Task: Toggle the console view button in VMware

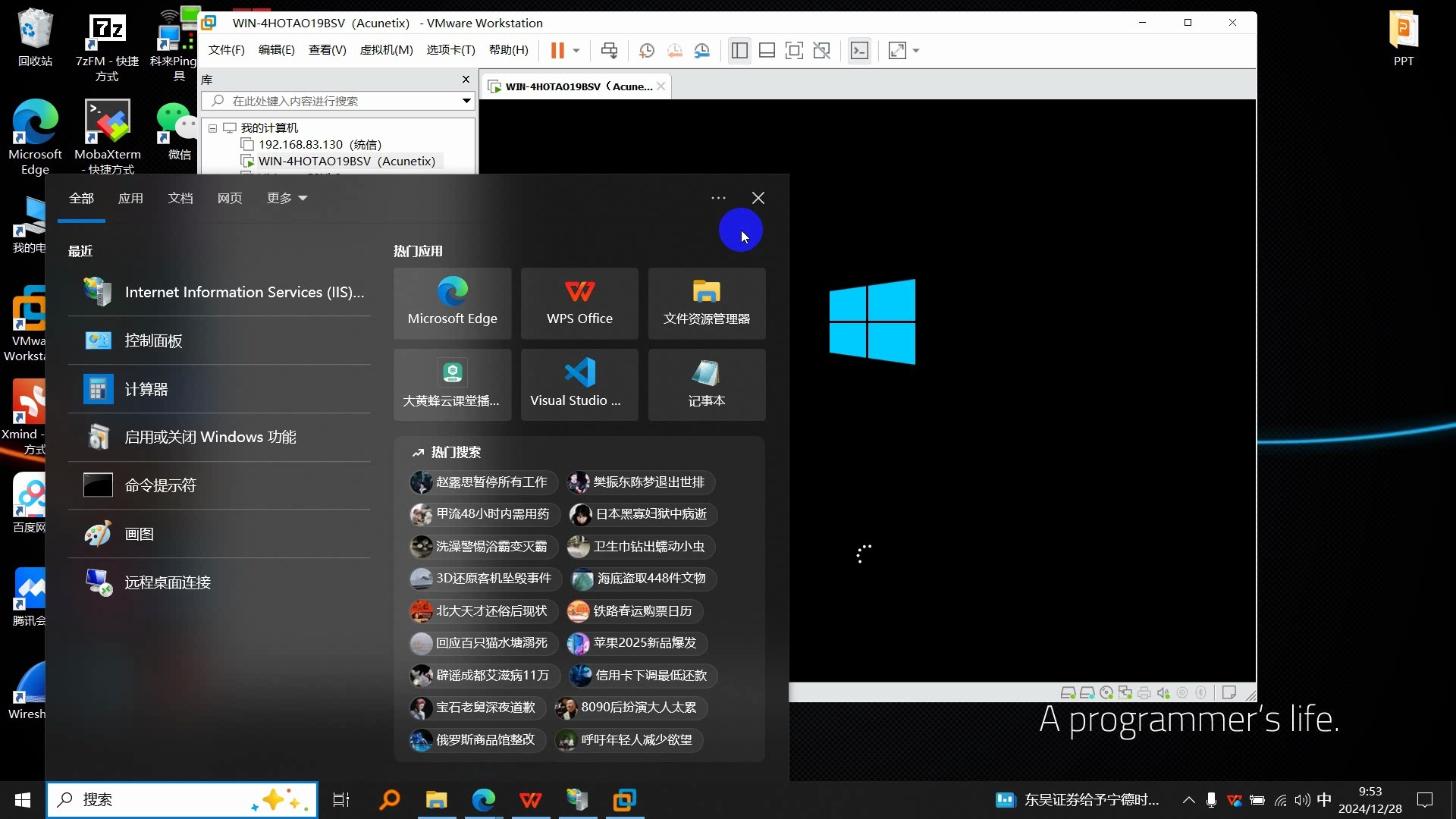Action: coord(859,51)
